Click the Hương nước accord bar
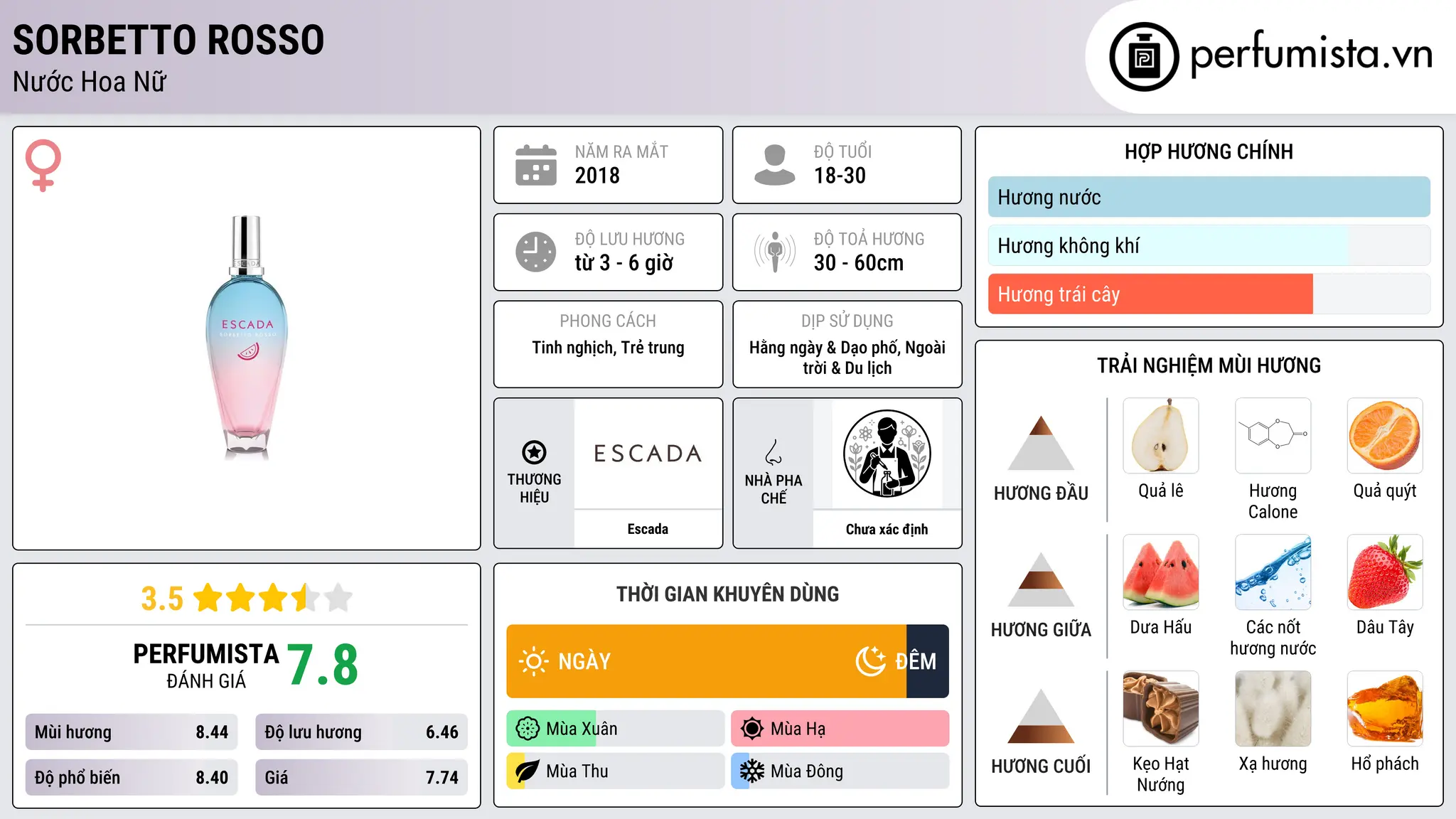1456x819 pixels. 1209,197
